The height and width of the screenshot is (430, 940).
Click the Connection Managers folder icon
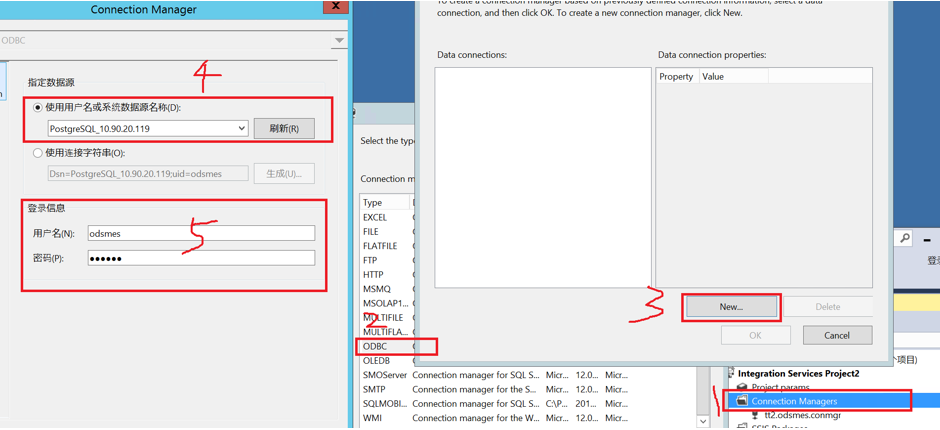coord(742,401)
